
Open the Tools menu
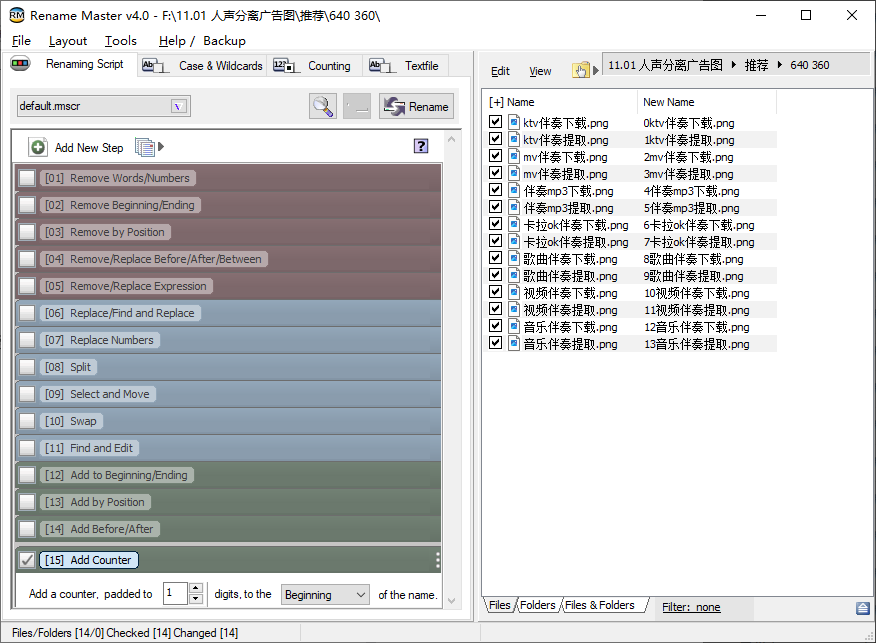point(121,41)
